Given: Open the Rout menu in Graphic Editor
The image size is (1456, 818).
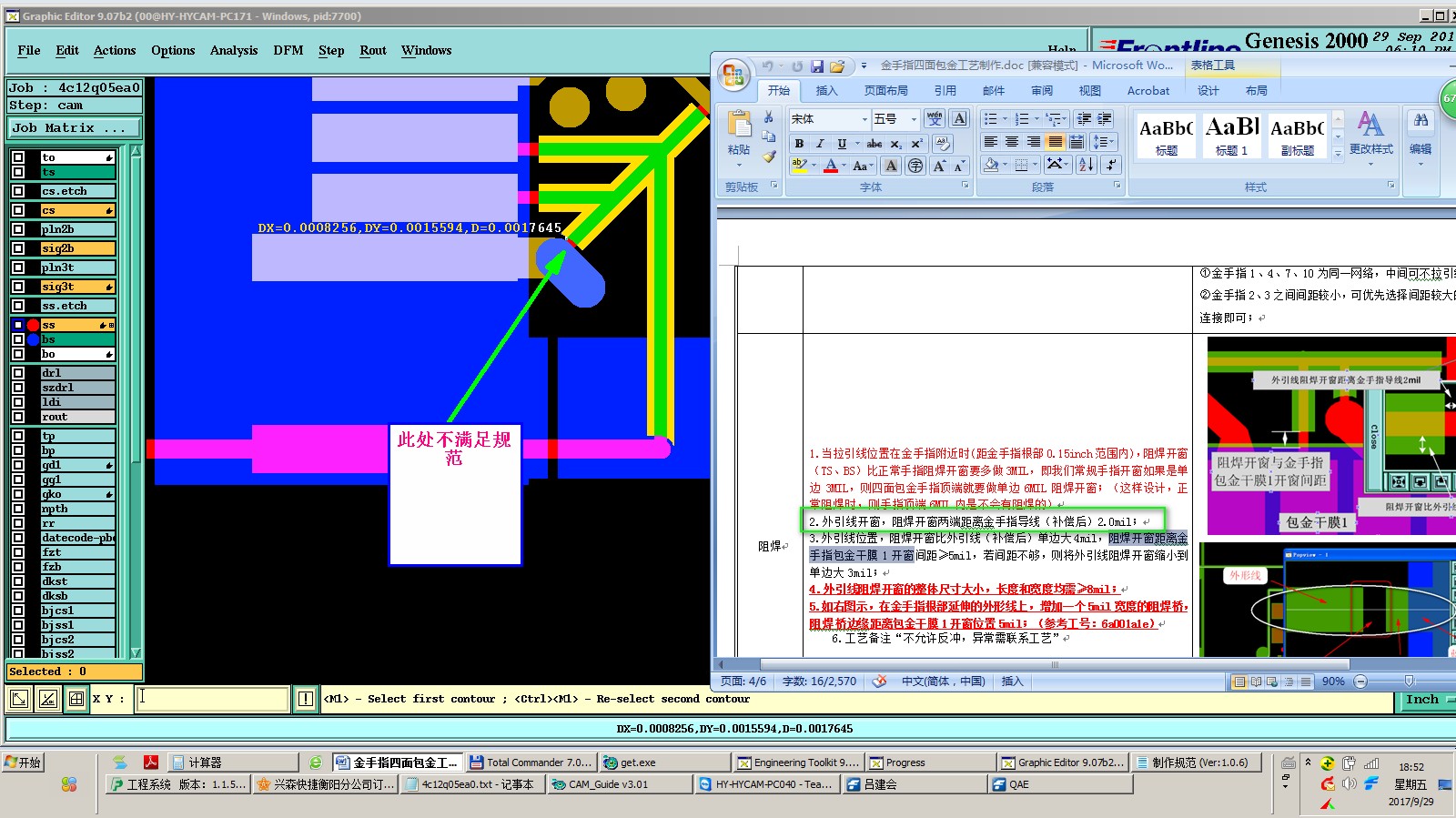Looking at the screenshot, I should pos(373,51).
